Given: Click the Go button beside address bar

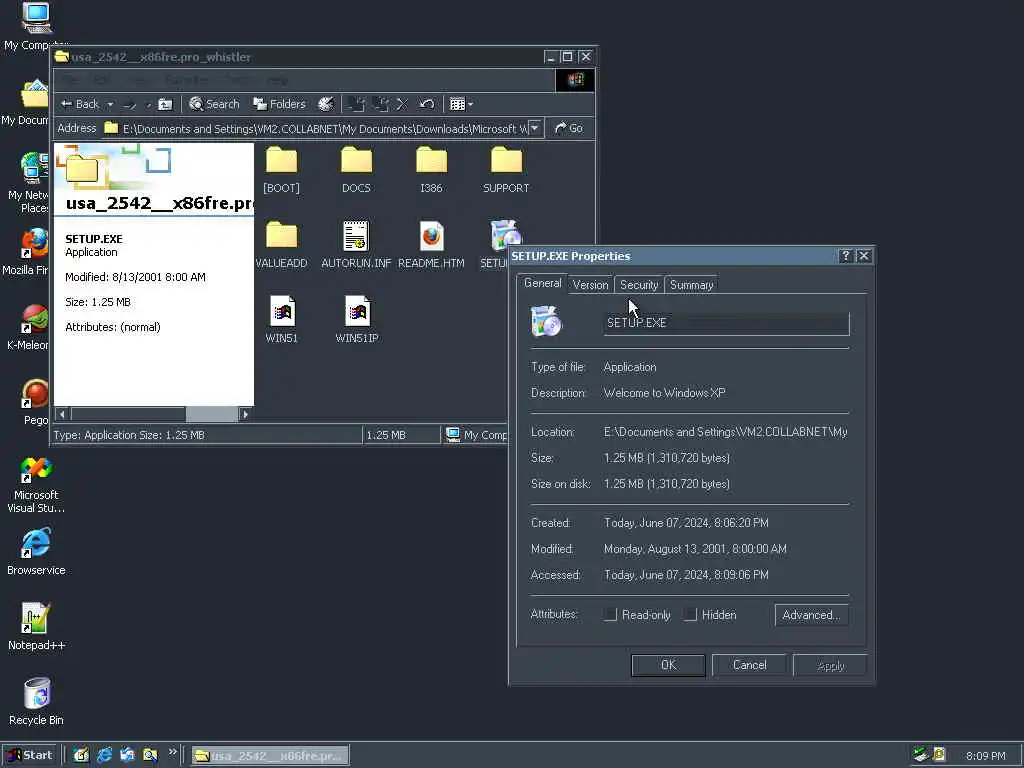Looking at the screenshot, I should pyautogui.click(x=569, y=128).
